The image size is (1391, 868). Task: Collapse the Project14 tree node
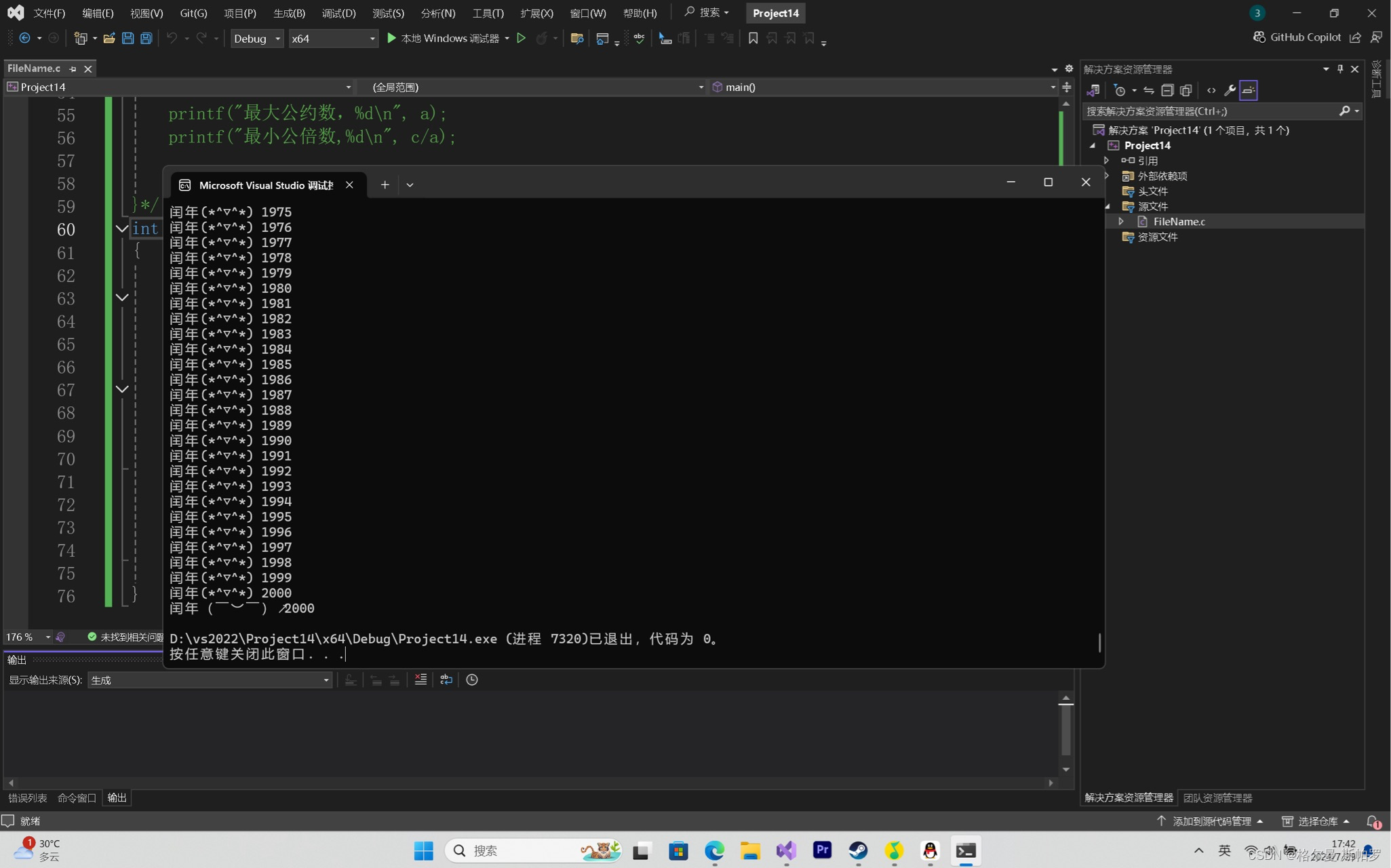click(x=1092, y=146)
